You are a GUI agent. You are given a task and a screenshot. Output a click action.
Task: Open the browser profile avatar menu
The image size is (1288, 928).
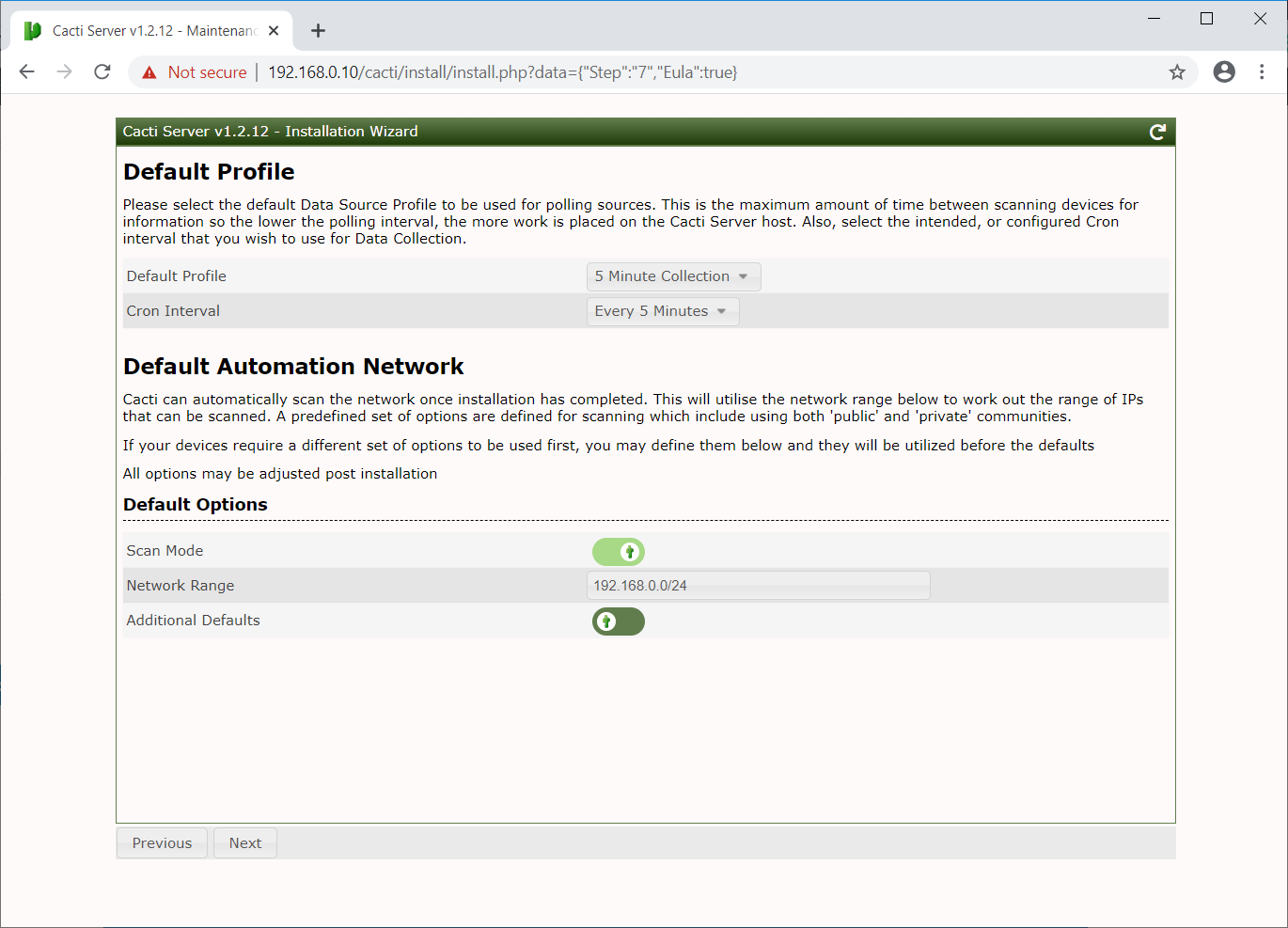click(1224, 71)
